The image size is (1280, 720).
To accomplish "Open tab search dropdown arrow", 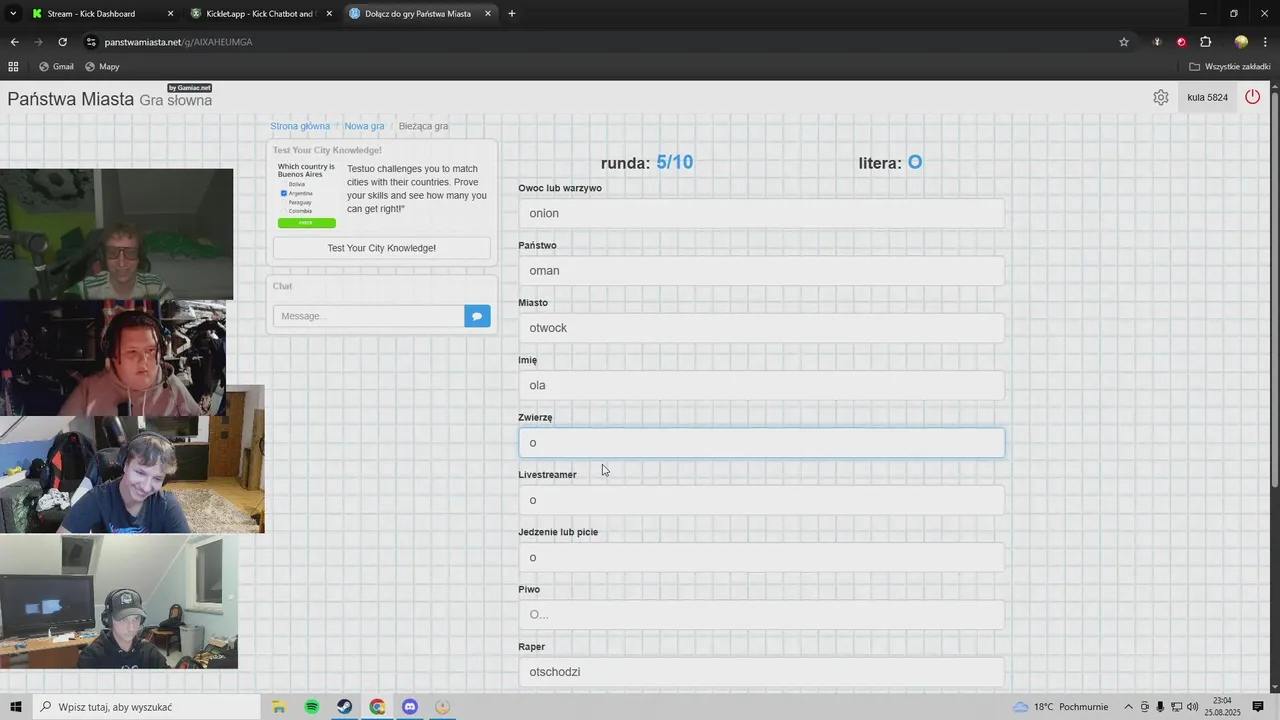I will (x=13, y=14).
